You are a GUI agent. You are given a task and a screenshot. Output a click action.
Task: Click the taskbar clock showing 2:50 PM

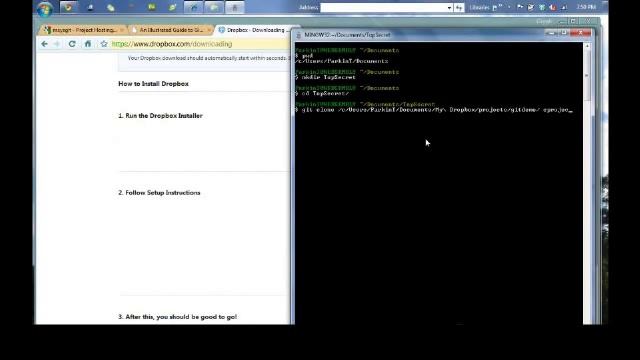(x=586, y=7)
